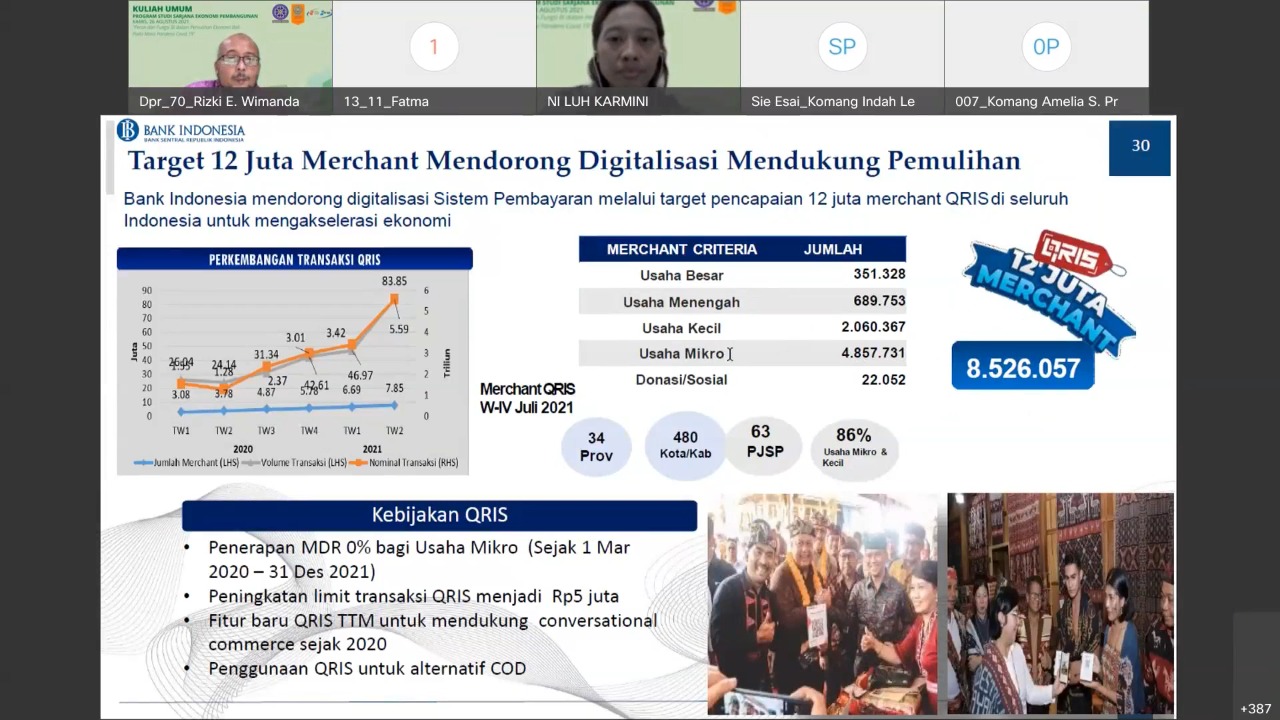
Task: Click the red avatar circle for 13_11_Fatma
Action: tap(433, 47)
